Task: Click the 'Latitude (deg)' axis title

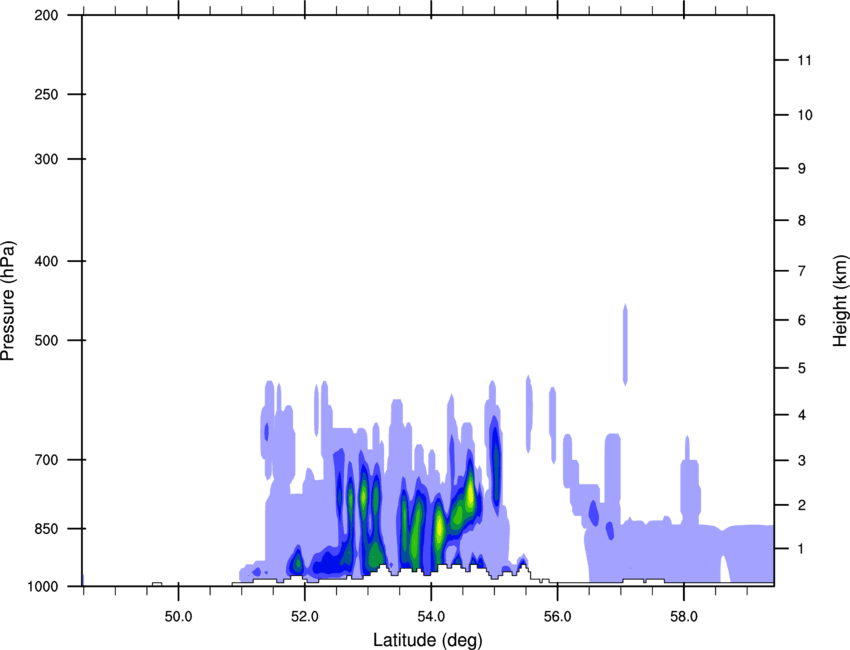Action: 427,640
